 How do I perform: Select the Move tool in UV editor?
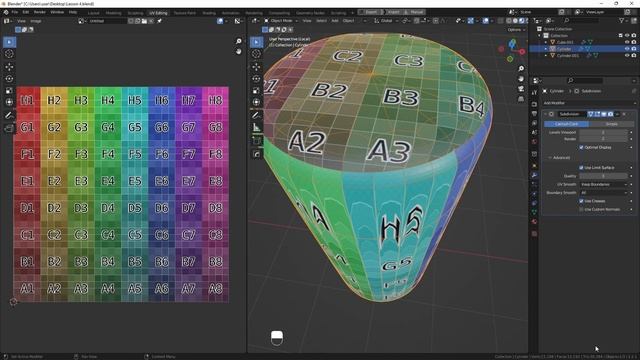9,67
